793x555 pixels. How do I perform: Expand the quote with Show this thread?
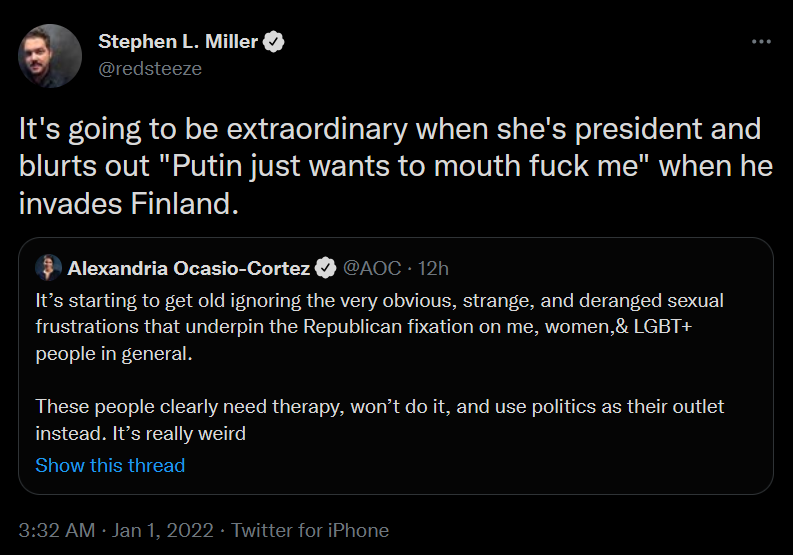click(110, 465)
